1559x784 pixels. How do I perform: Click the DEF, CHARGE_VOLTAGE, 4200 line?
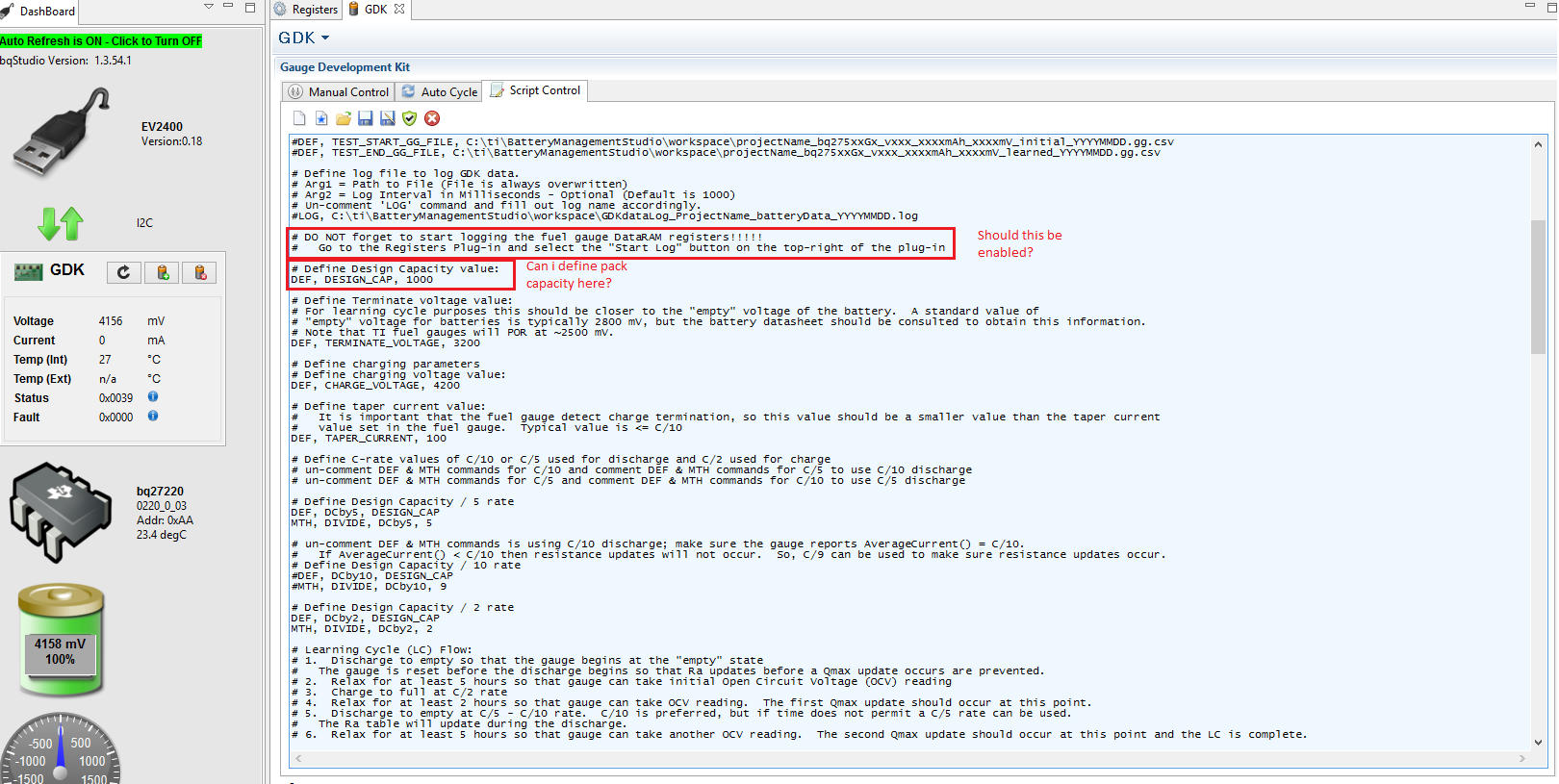[375, 386]
